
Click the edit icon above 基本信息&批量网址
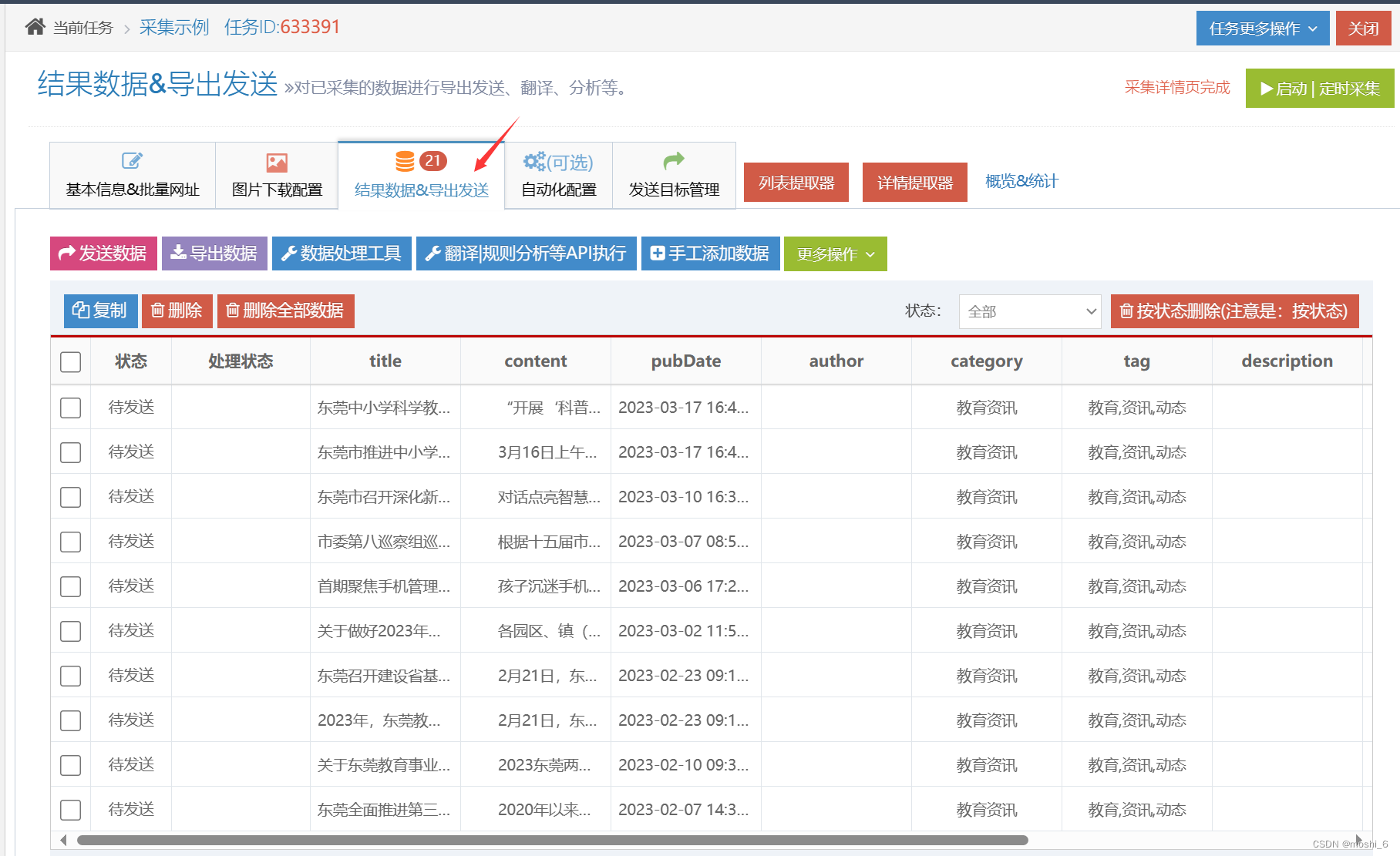click(132, 160)
